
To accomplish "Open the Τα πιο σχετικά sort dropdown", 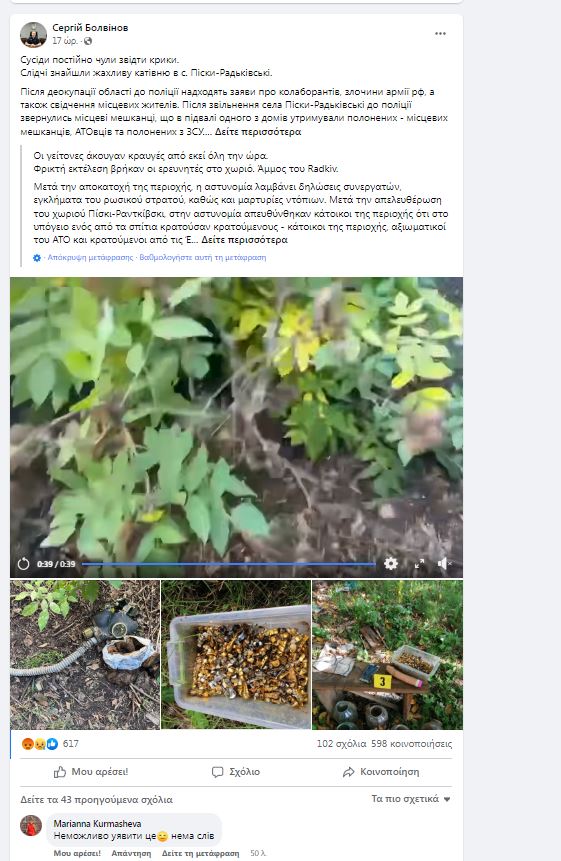I will [411, 799].
